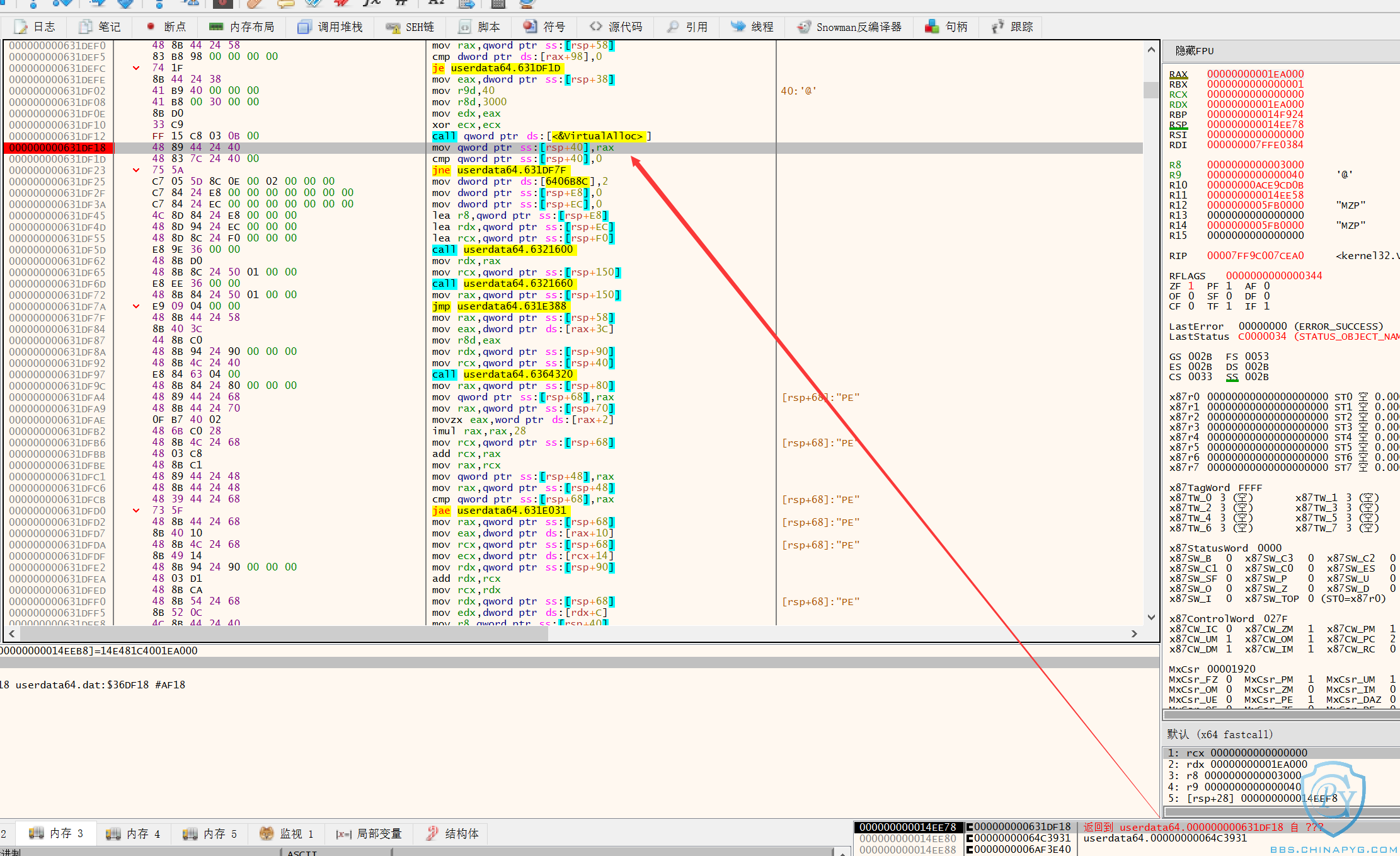Select stack entry 000000000014EE78
The width and height of the screenshot is (1400, 856).
point(908,827)
